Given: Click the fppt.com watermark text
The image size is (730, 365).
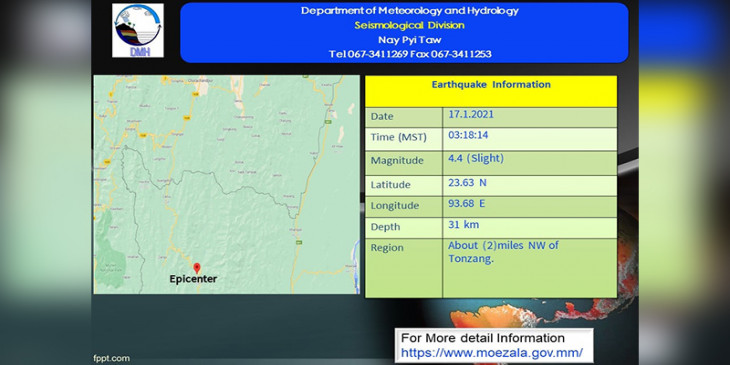Looking at the screenshot, I should (111, 358).
